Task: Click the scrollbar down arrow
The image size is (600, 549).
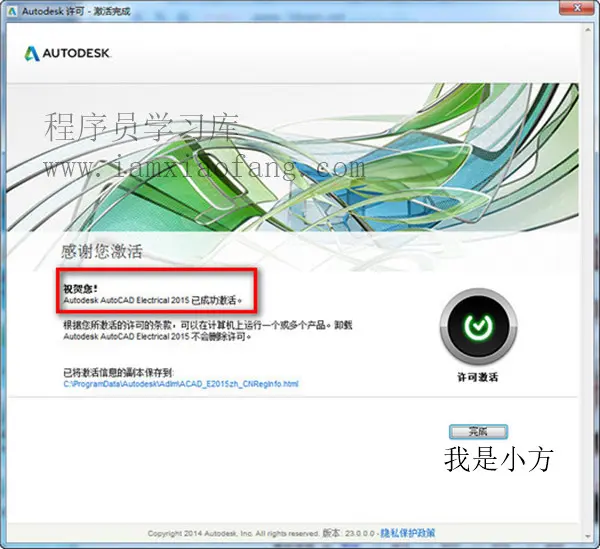Action: [x=588, y=536]
